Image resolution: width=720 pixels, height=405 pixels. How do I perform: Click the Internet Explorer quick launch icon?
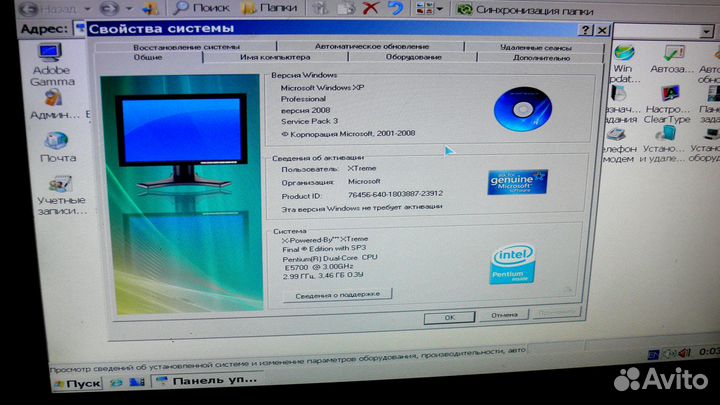117,382
